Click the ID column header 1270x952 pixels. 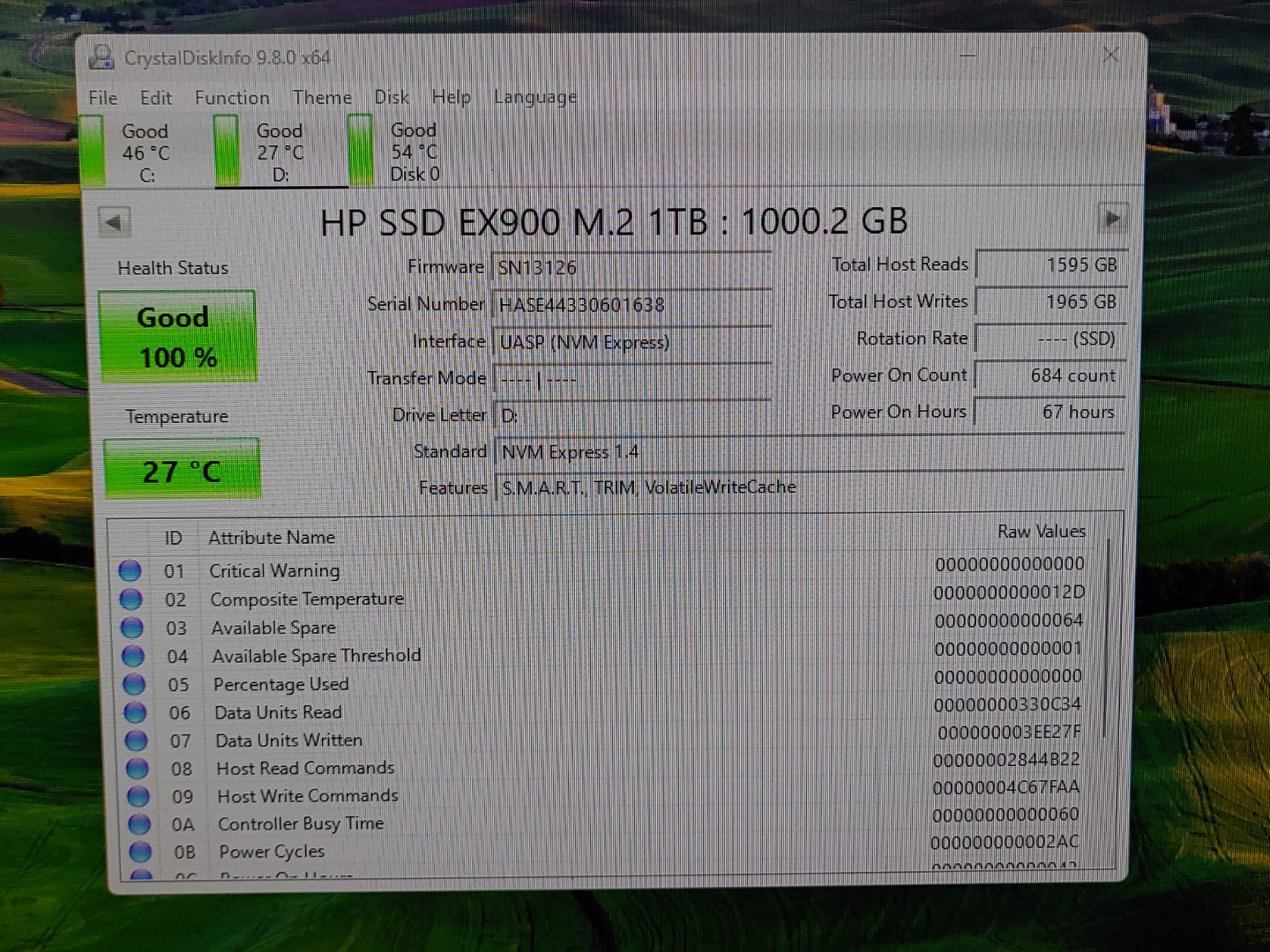(173, 539)
